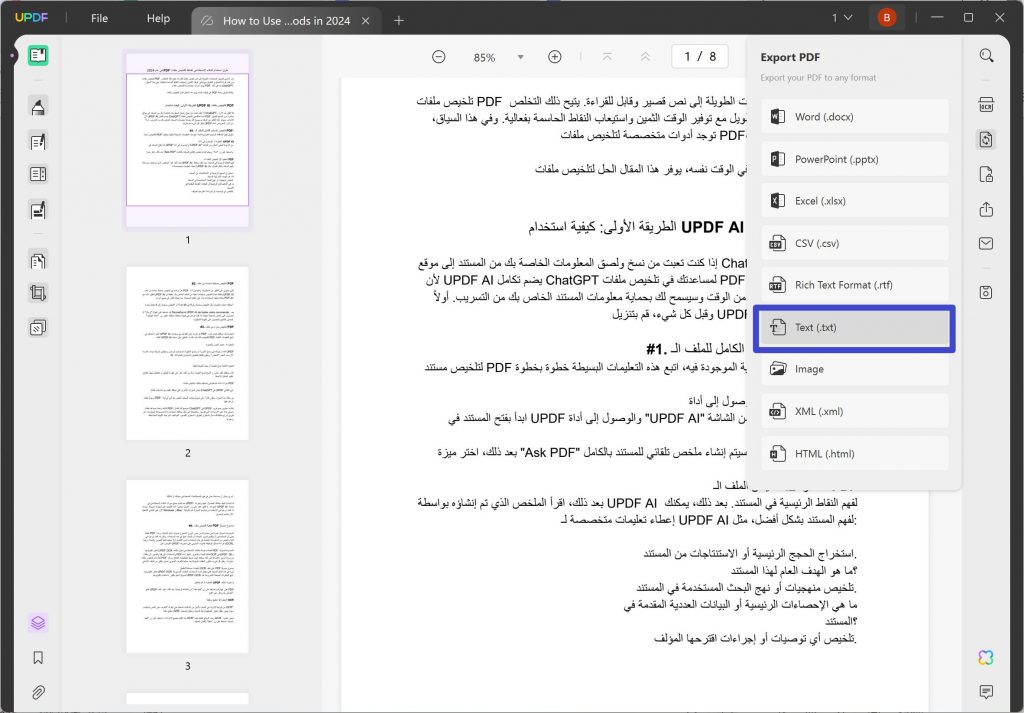Open the Search panel
Screen dimensions: 1024x713
coord(986,55)
